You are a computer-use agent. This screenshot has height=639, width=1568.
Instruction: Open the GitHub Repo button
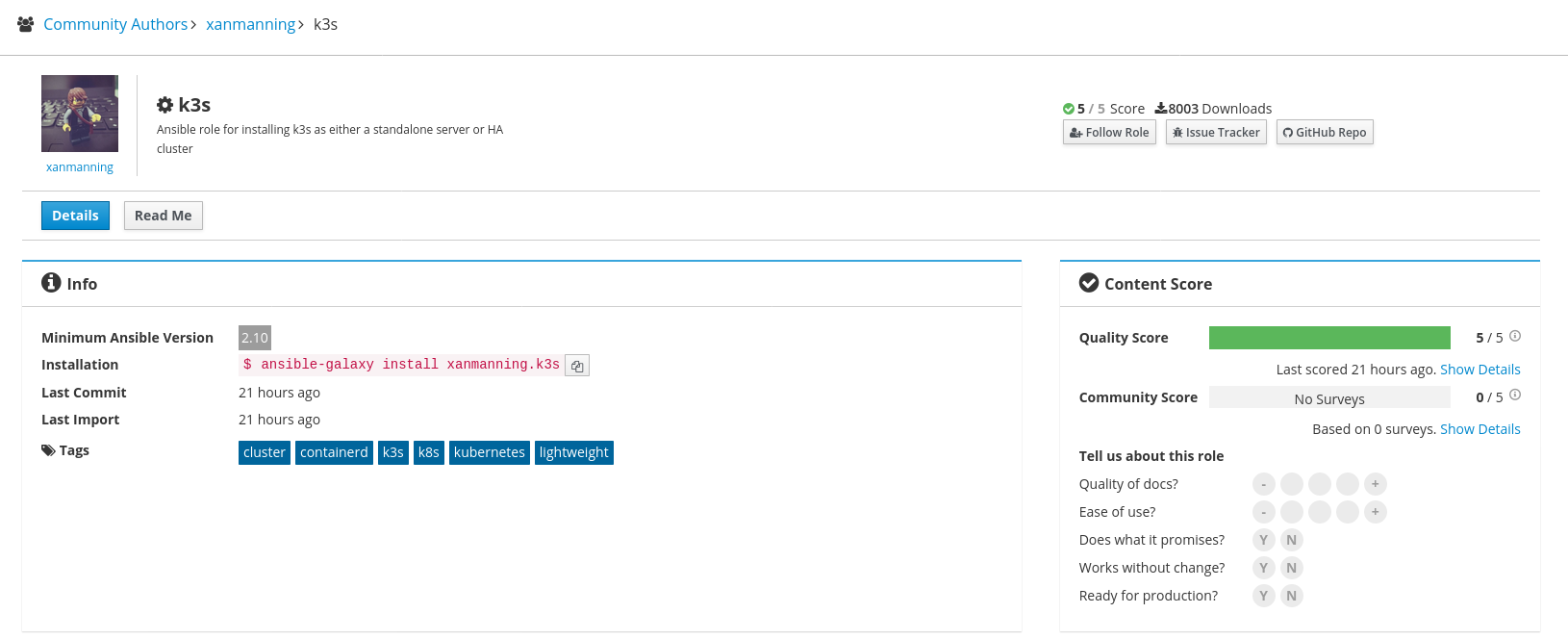1325,133
